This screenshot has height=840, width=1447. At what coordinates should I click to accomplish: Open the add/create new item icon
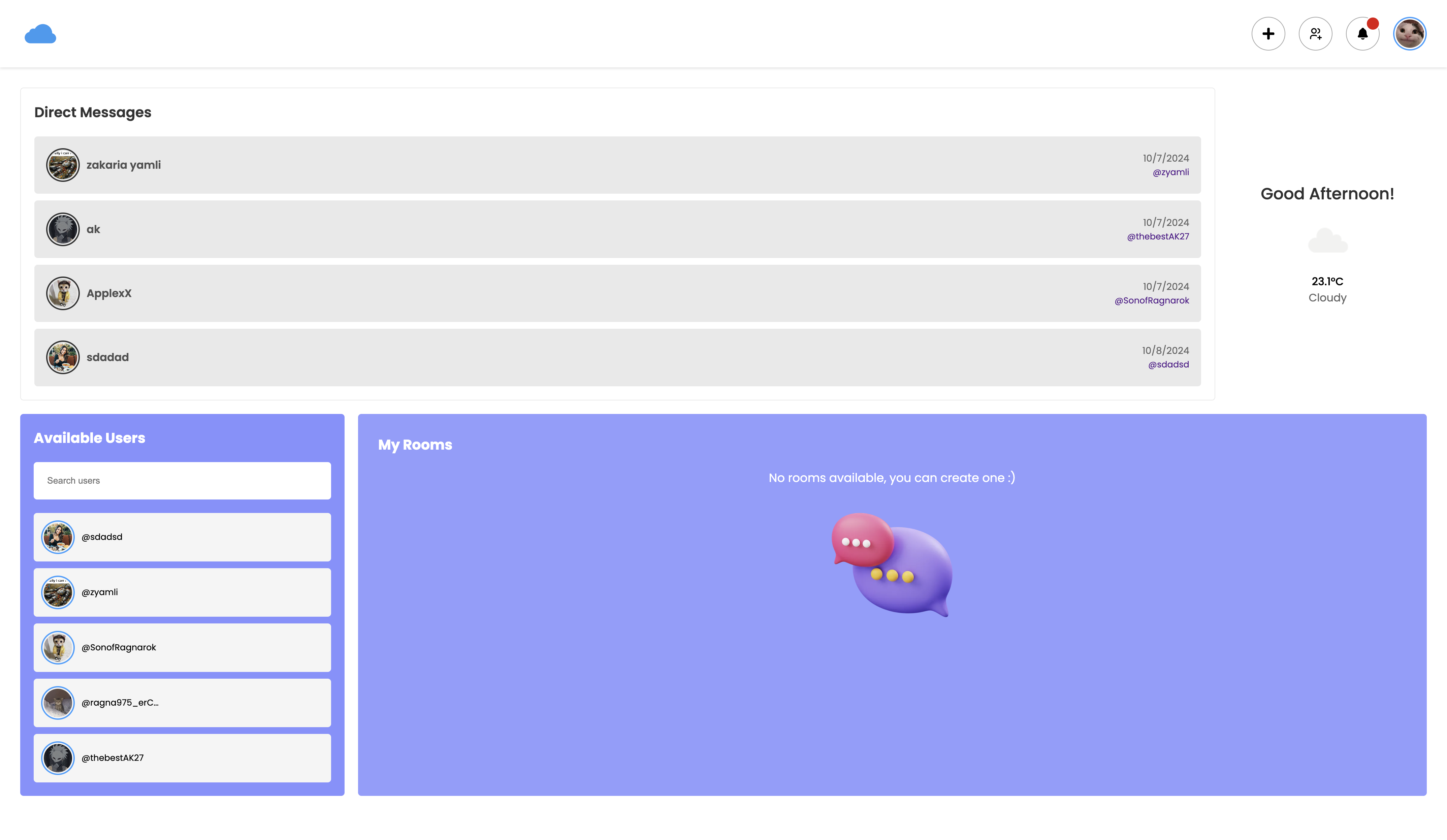[x=1268, y=33]
